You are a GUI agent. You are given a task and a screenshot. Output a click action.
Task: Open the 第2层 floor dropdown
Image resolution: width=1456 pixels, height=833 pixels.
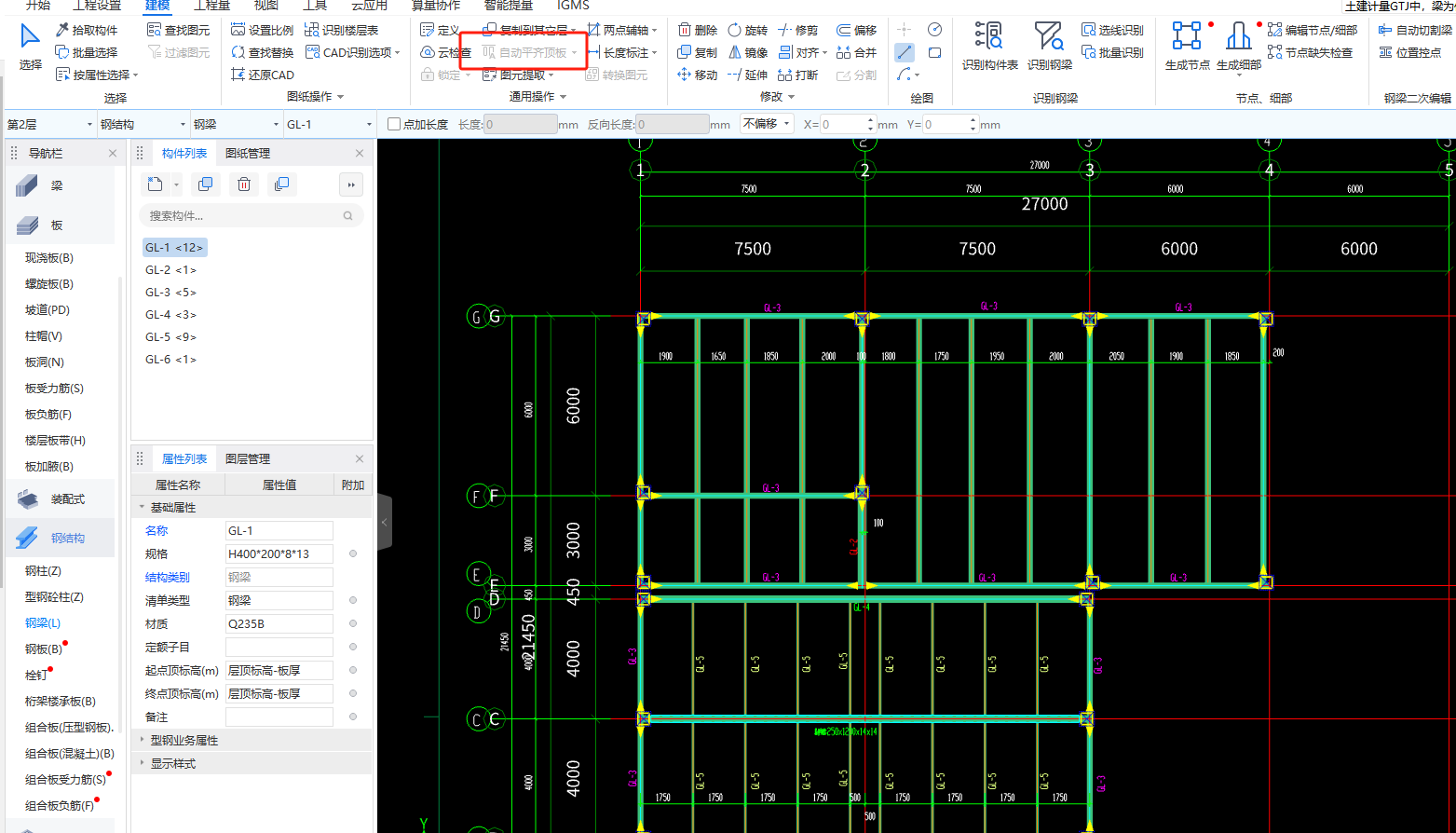[49, 124]
